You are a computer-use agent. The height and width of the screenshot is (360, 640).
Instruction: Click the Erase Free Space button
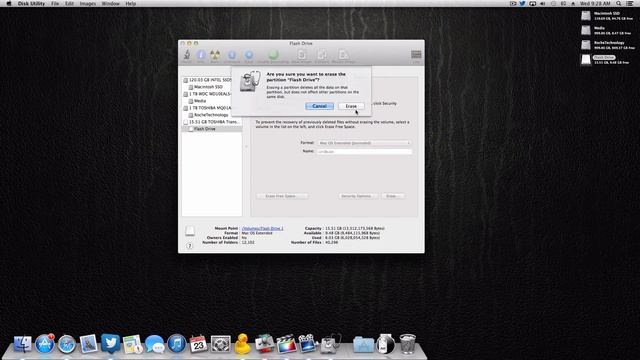[282, 196]
